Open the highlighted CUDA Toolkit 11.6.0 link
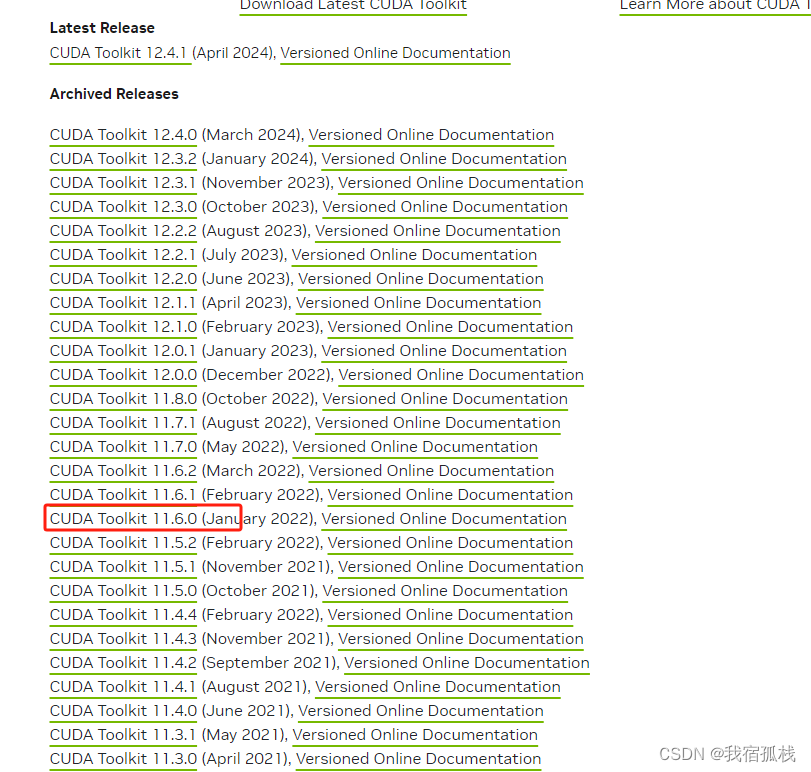The image size is (811, 772). pos(122,519)
